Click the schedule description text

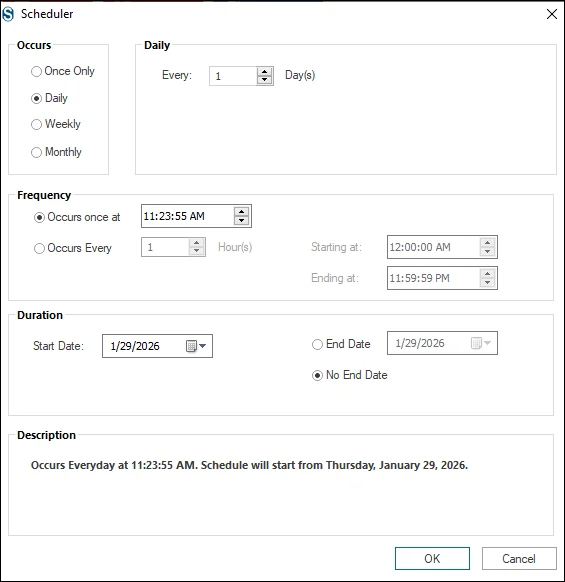[x=249, y=465]
